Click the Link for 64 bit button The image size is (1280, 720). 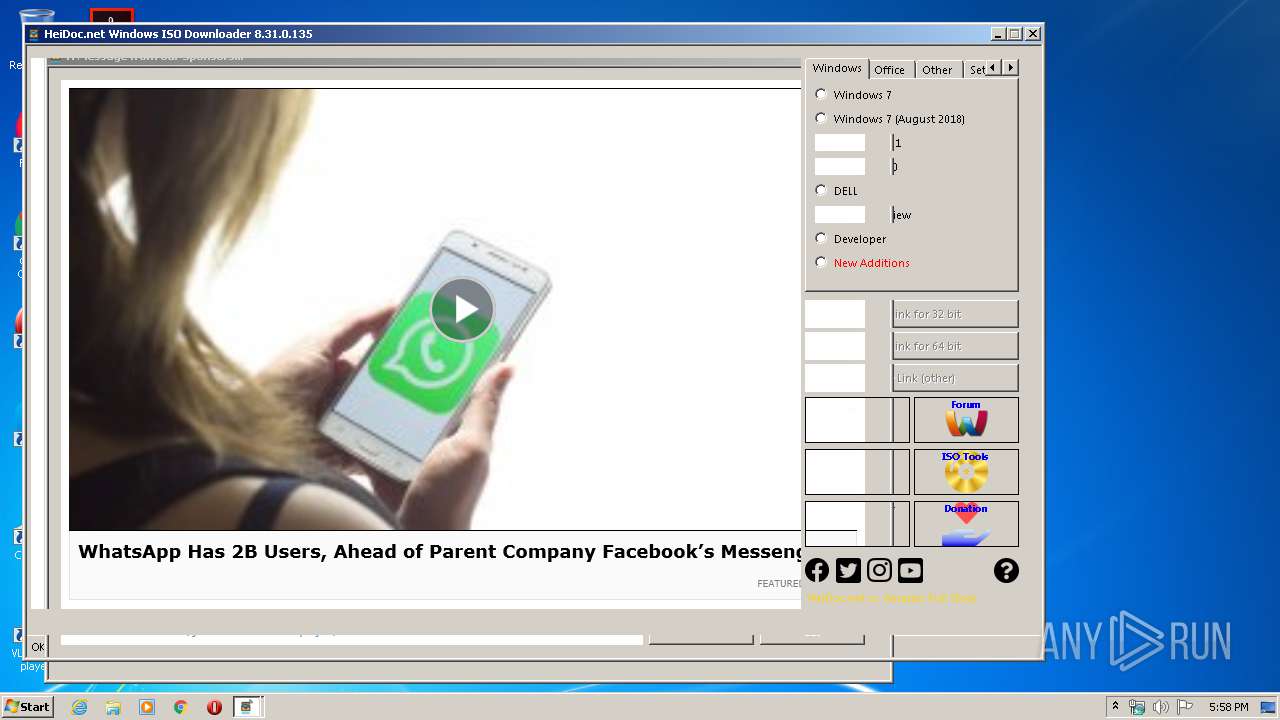pyautogui.click(x=955, y=346)
